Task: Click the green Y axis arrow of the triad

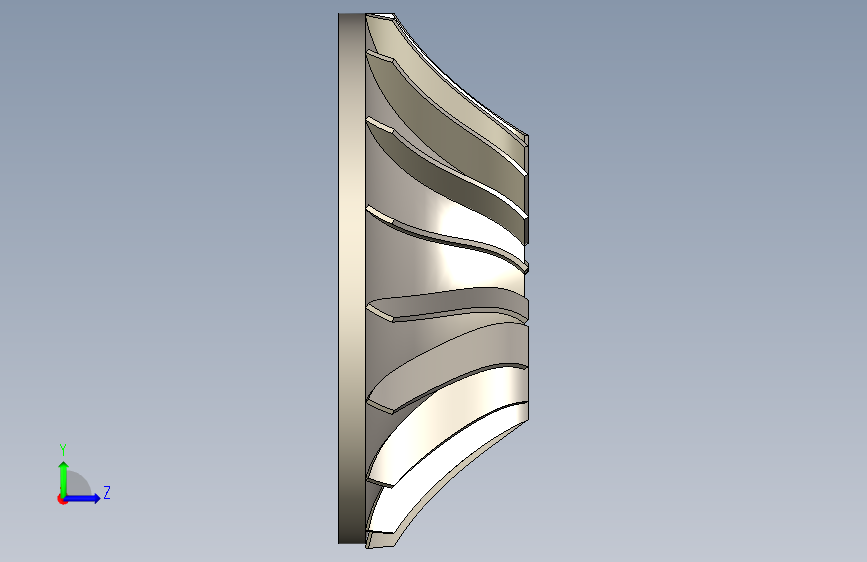Action: (x=64, y=478)
